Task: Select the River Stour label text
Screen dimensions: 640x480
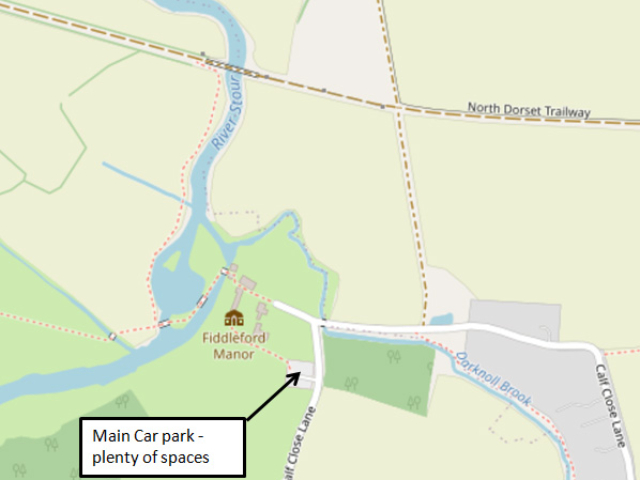Action: [227, 111]
